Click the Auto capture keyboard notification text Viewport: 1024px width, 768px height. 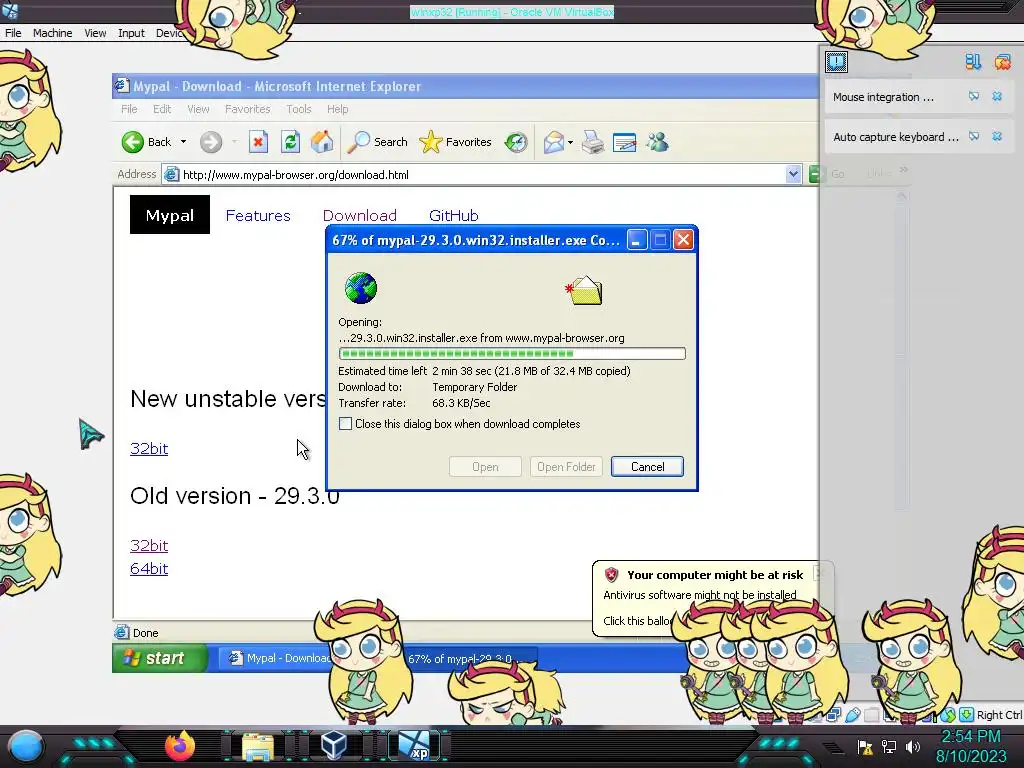pyautogui.click(x=896, y=137)
